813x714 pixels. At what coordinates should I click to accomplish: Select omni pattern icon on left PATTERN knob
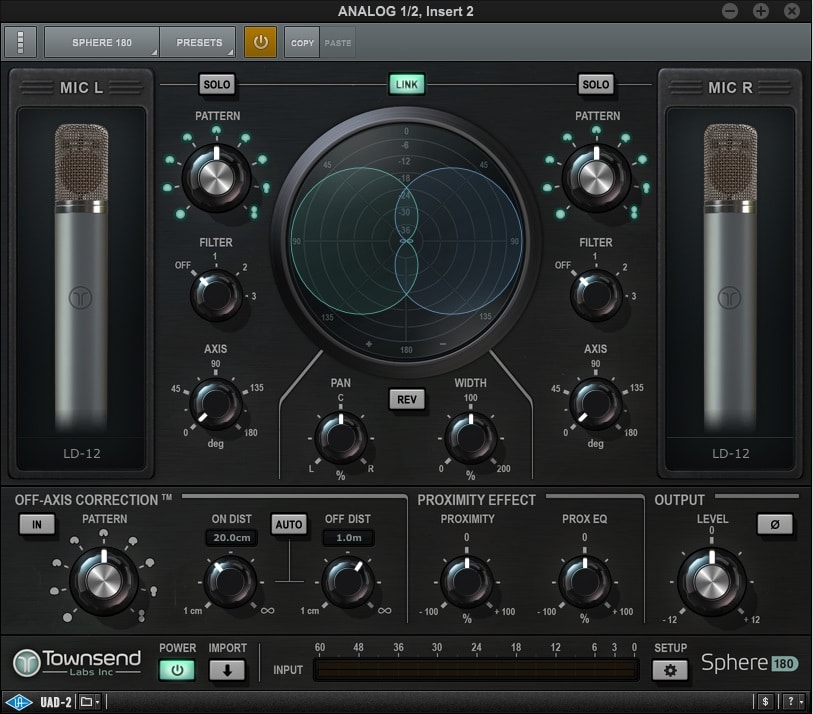(x=180, y=213)
